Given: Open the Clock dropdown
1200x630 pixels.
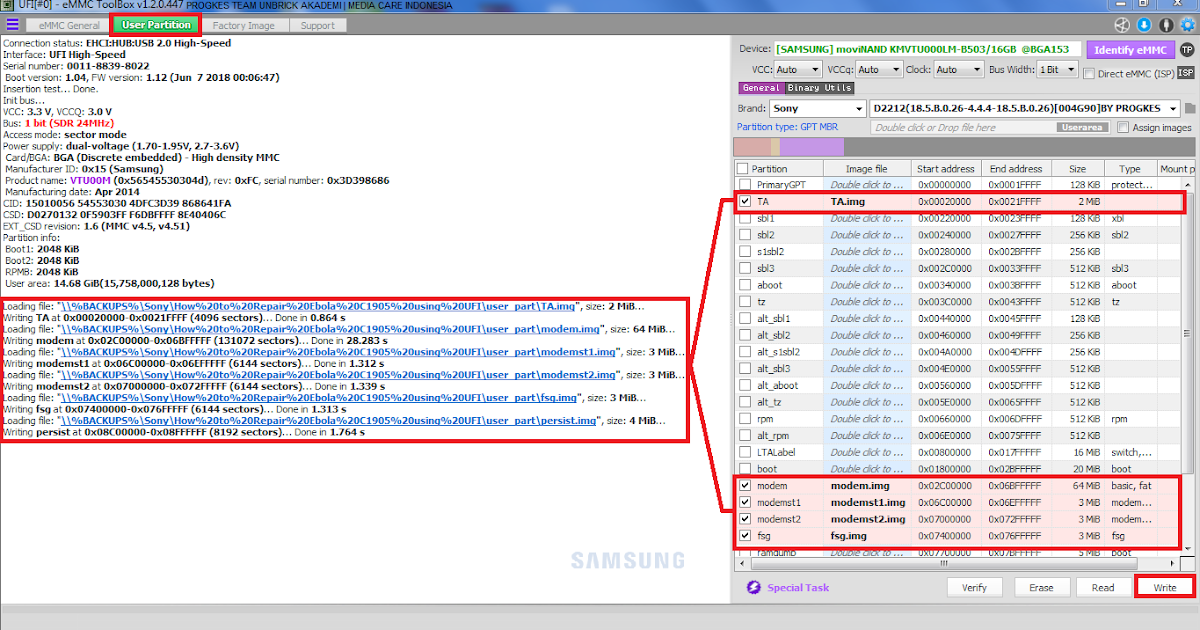Looking at the screenshot, I should [960, 70].
